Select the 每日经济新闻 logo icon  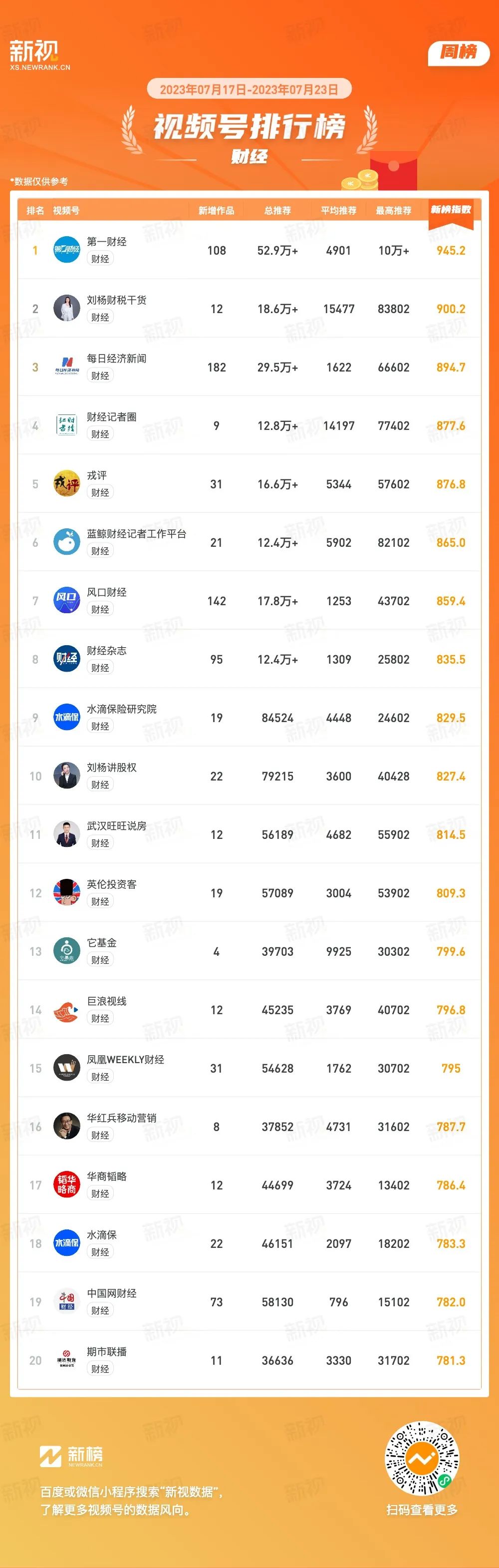(x=67, y=367)
